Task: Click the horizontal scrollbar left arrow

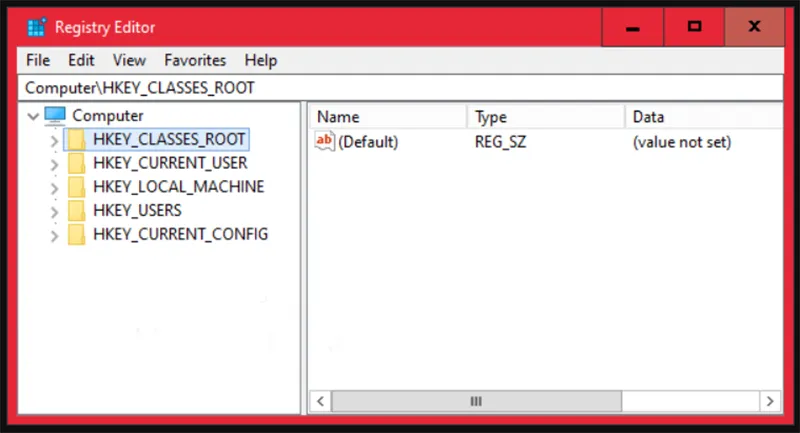Action: (320, 401)
